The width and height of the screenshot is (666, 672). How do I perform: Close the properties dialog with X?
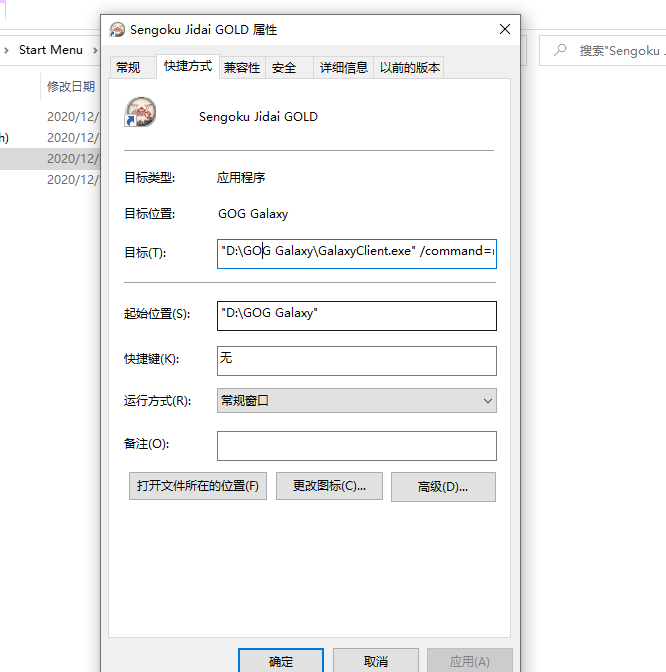pos(505,29)
